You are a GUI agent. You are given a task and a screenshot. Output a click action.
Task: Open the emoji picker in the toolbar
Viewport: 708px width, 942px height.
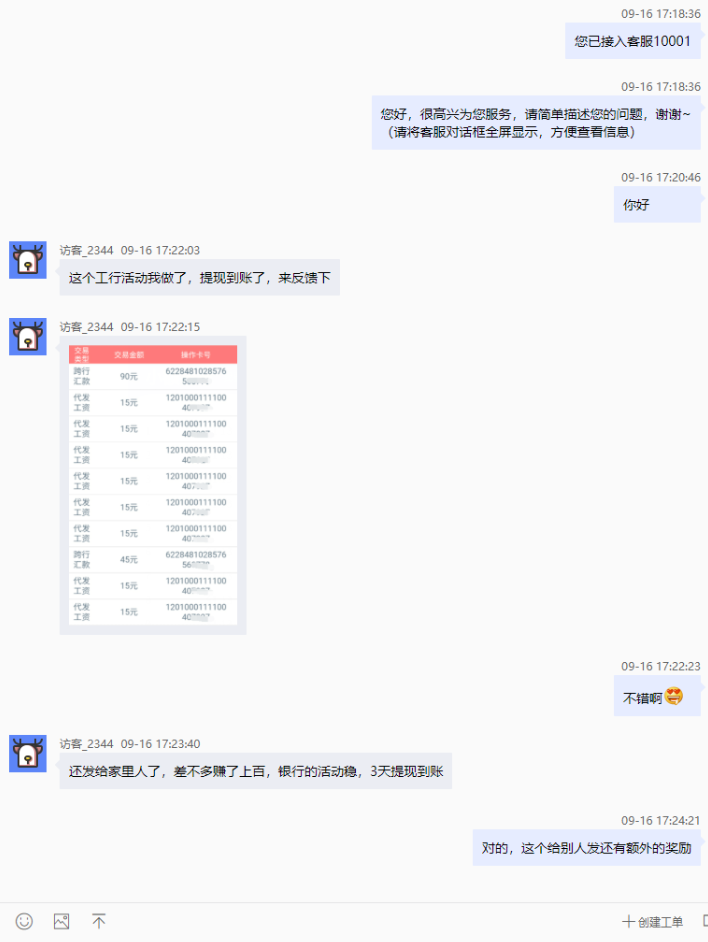[24, 921]
